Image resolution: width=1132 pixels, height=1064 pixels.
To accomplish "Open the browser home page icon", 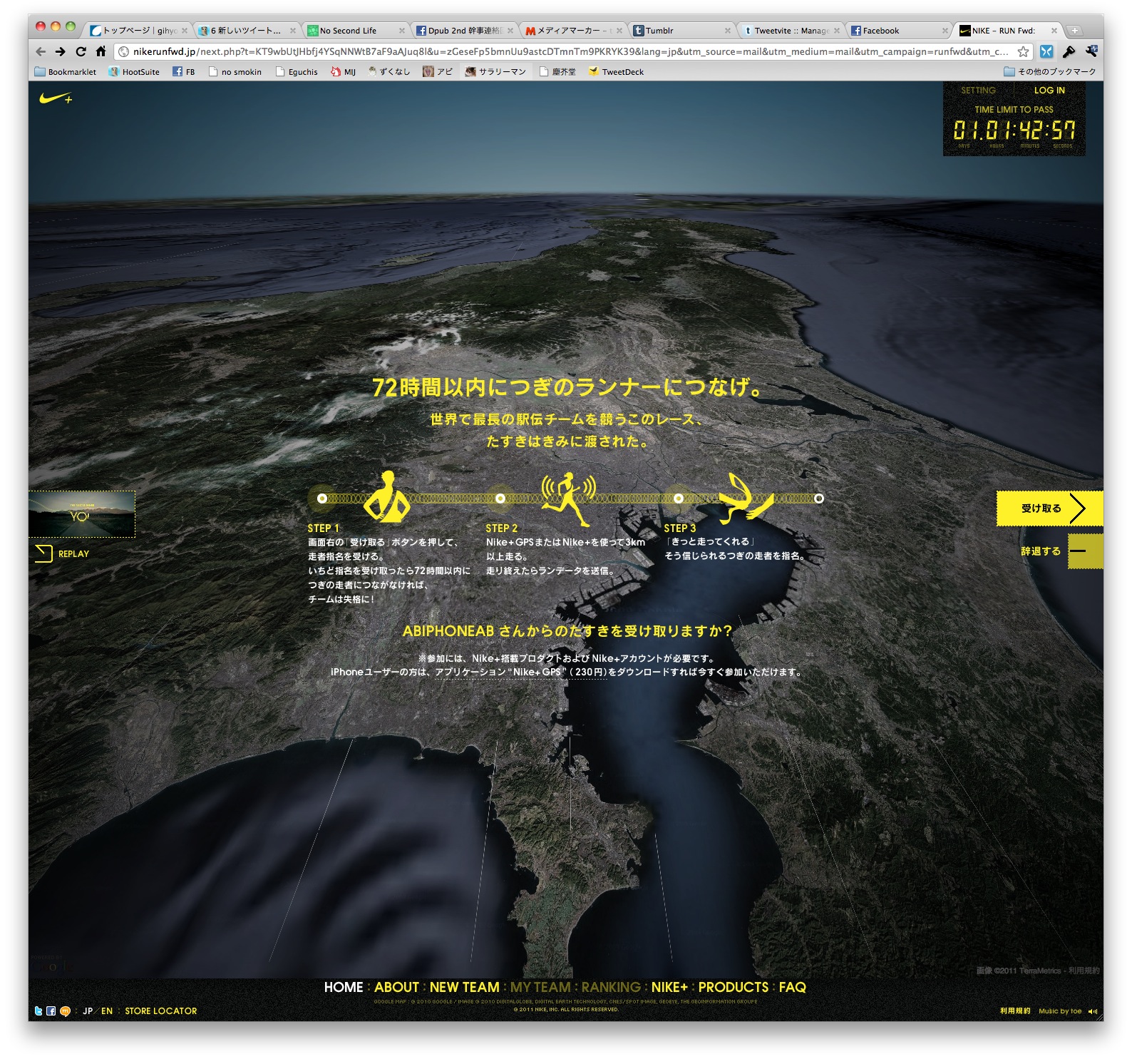I will point(101,51).
